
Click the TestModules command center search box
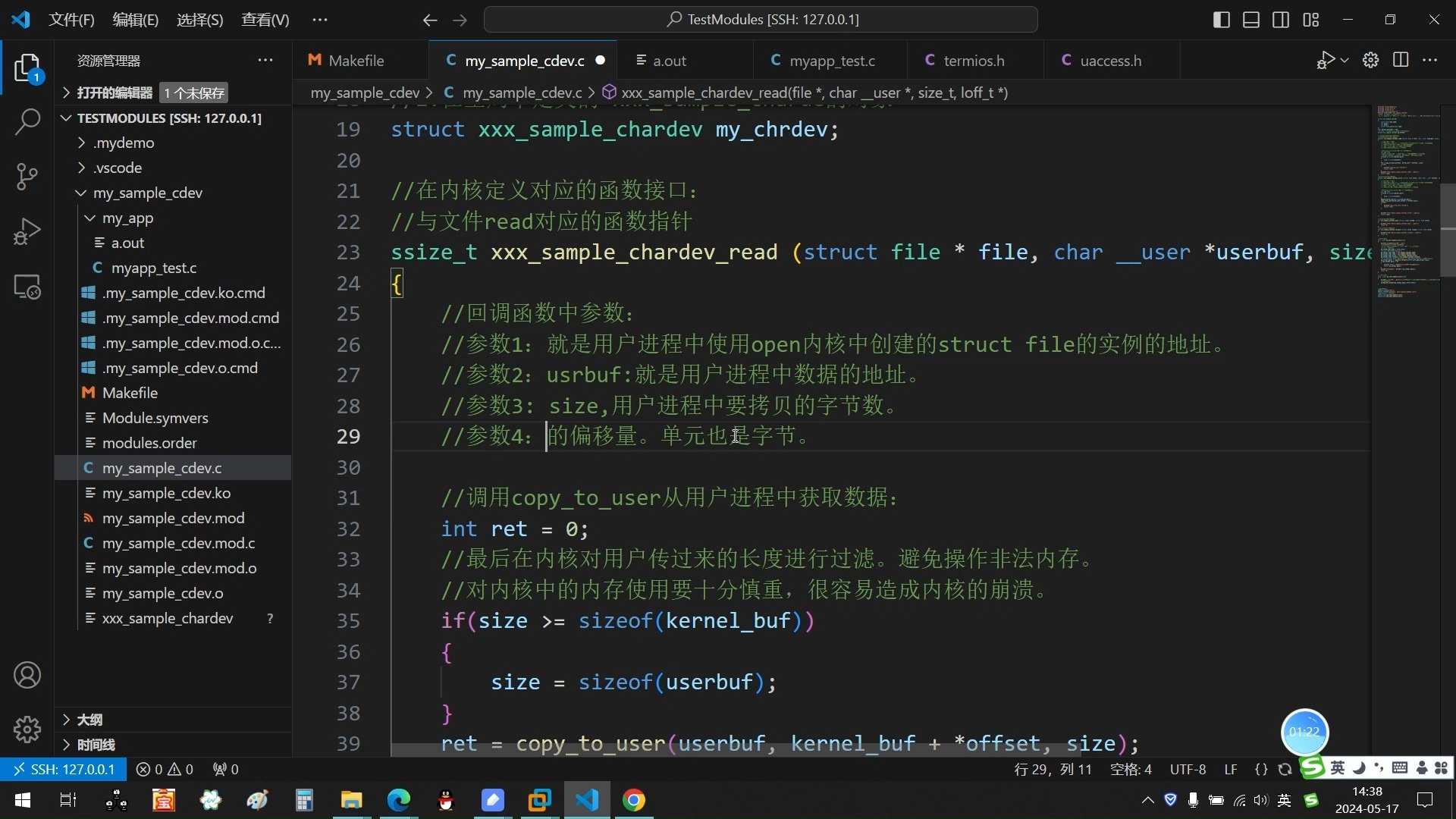(x=761, y=20)
